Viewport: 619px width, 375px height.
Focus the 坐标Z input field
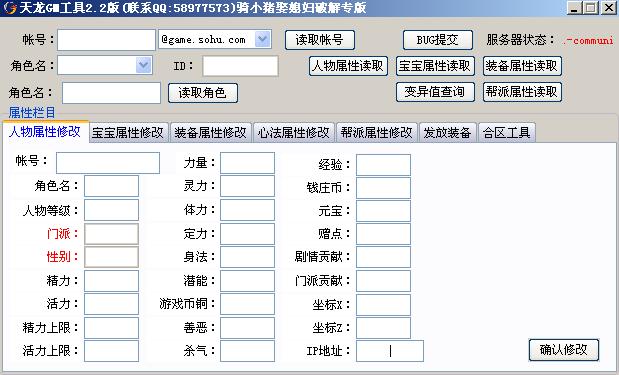click(x=383, y=328)
